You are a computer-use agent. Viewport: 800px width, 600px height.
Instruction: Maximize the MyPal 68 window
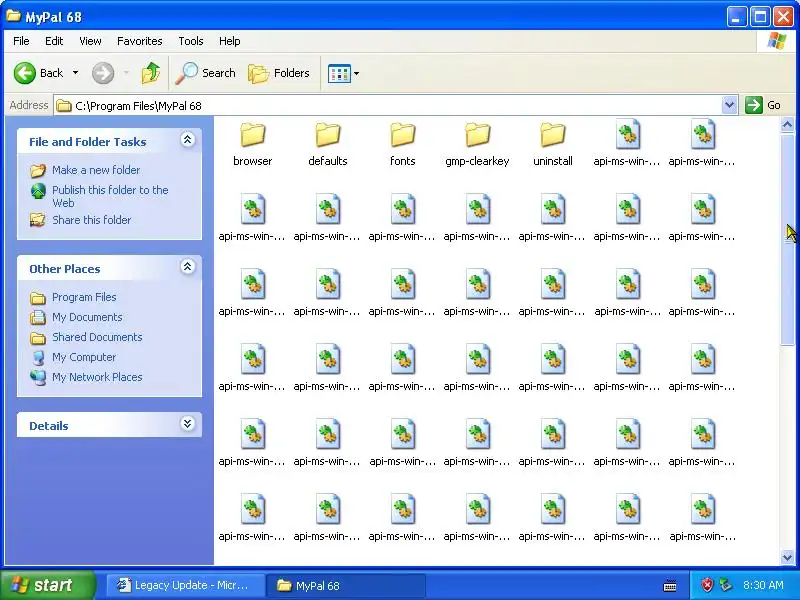(760, 17)
